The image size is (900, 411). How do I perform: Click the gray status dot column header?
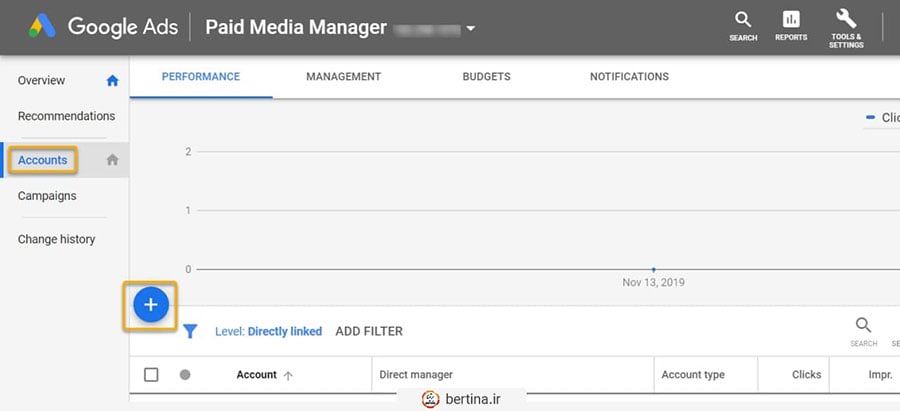[185, 375]
